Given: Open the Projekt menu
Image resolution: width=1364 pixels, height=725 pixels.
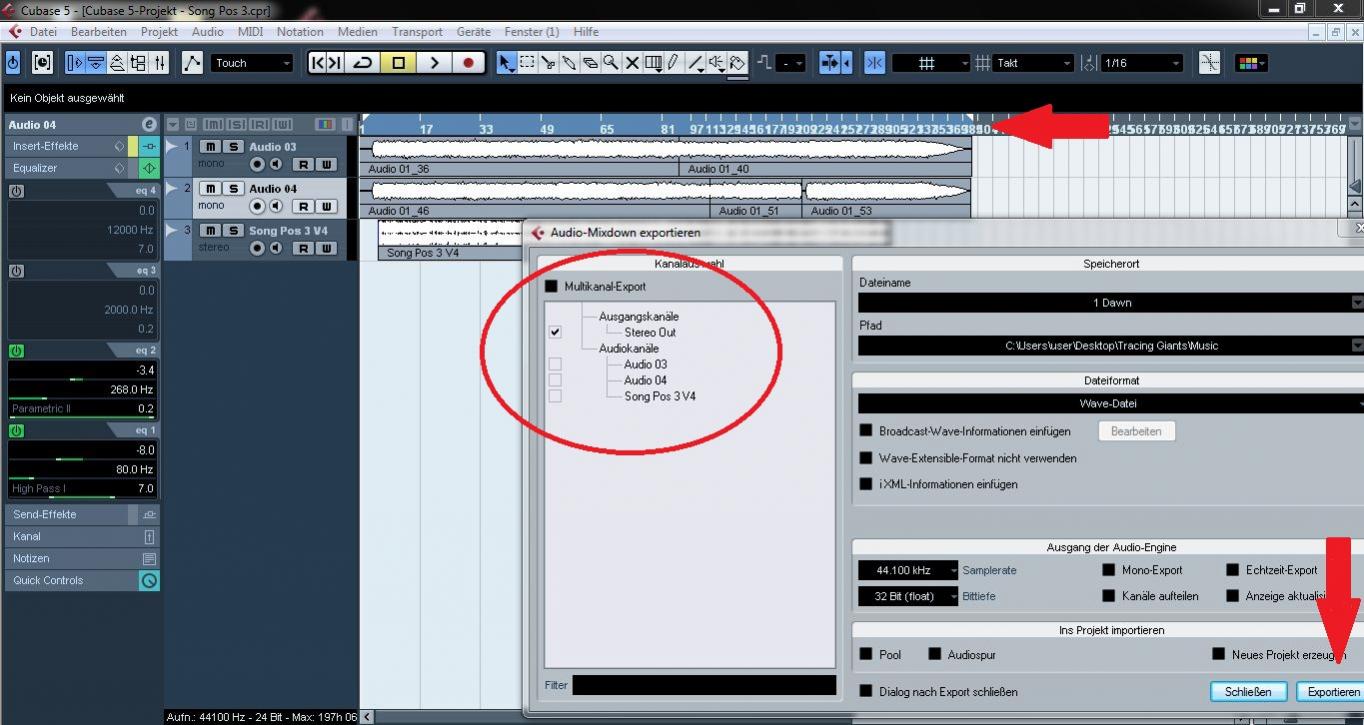Looking at the screenshot, I should click(x=159, y=32).
